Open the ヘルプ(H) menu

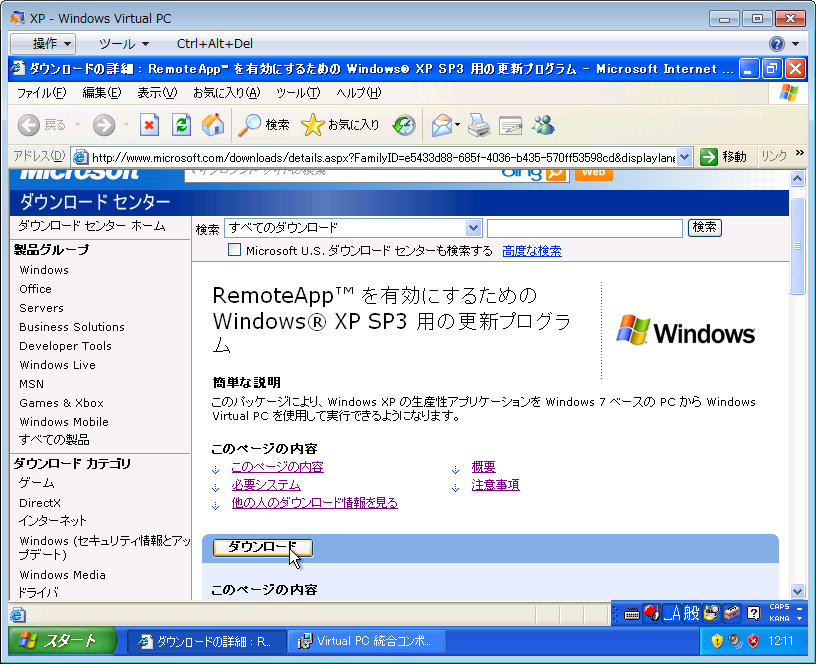(359, 93)
